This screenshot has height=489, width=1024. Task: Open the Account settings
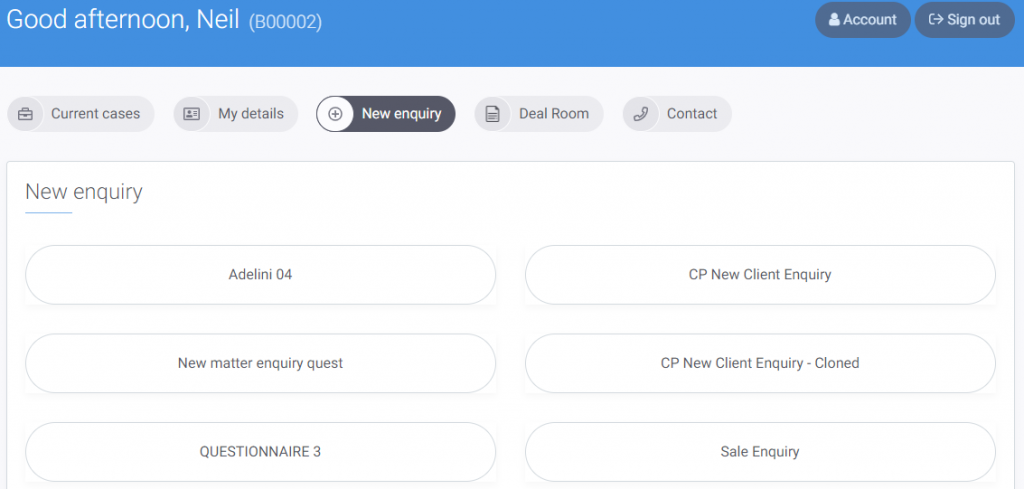click(x=863, y=20)
